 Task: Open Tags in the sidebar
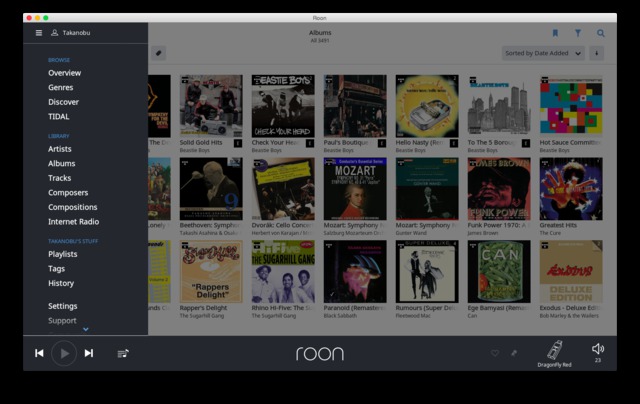coord(56,269)
